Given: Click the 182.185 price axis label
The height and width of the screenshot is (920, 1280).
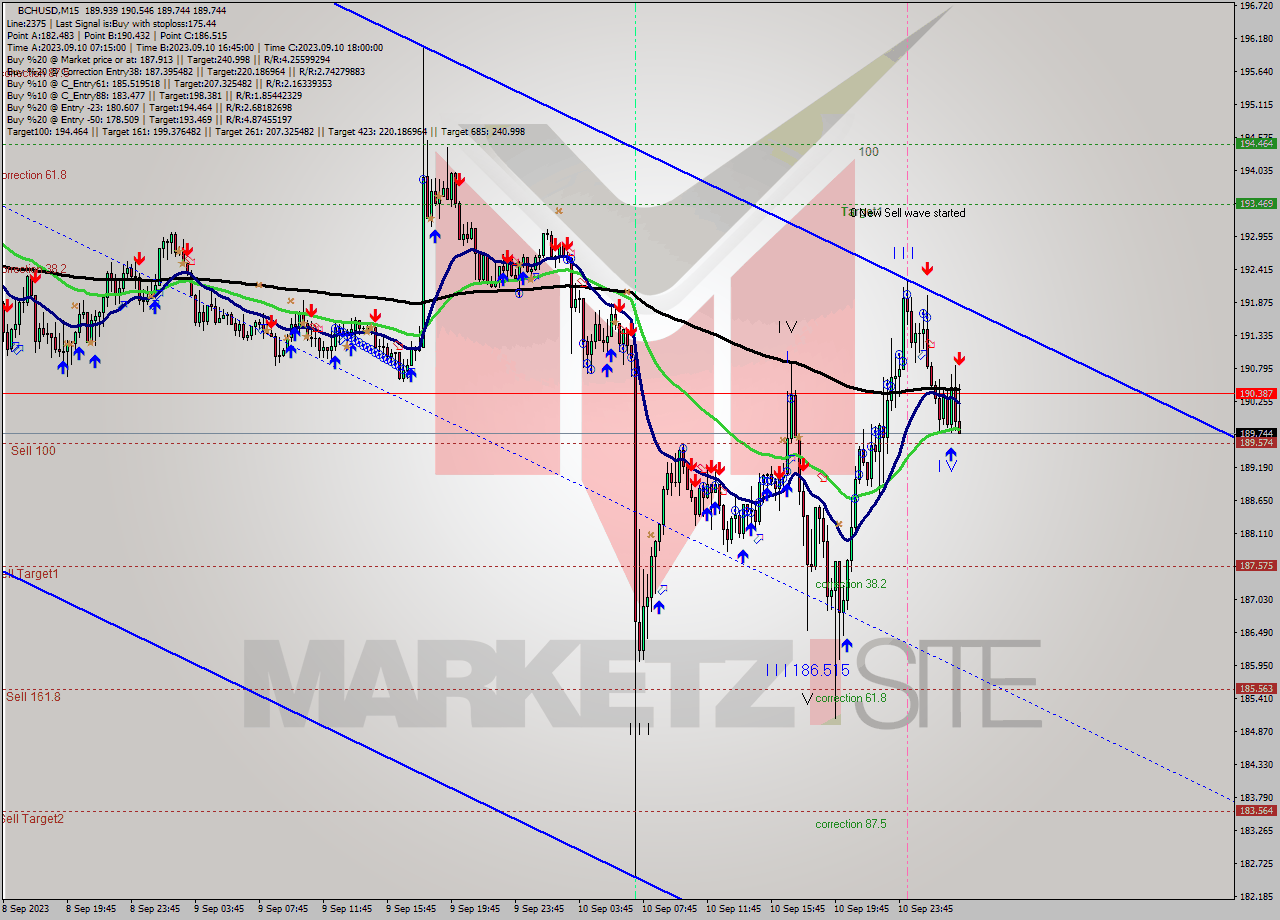Looking at the screenshot, I should tap(1256, 897).
